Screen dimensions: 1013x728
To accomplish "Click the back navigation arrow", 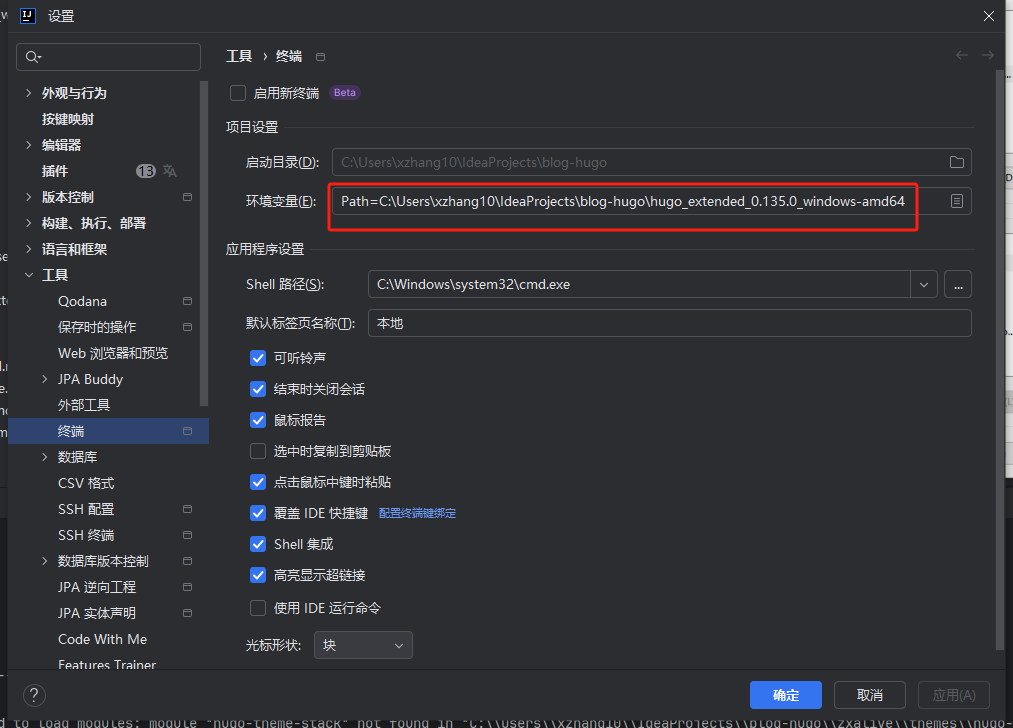I will pos(962,56).
